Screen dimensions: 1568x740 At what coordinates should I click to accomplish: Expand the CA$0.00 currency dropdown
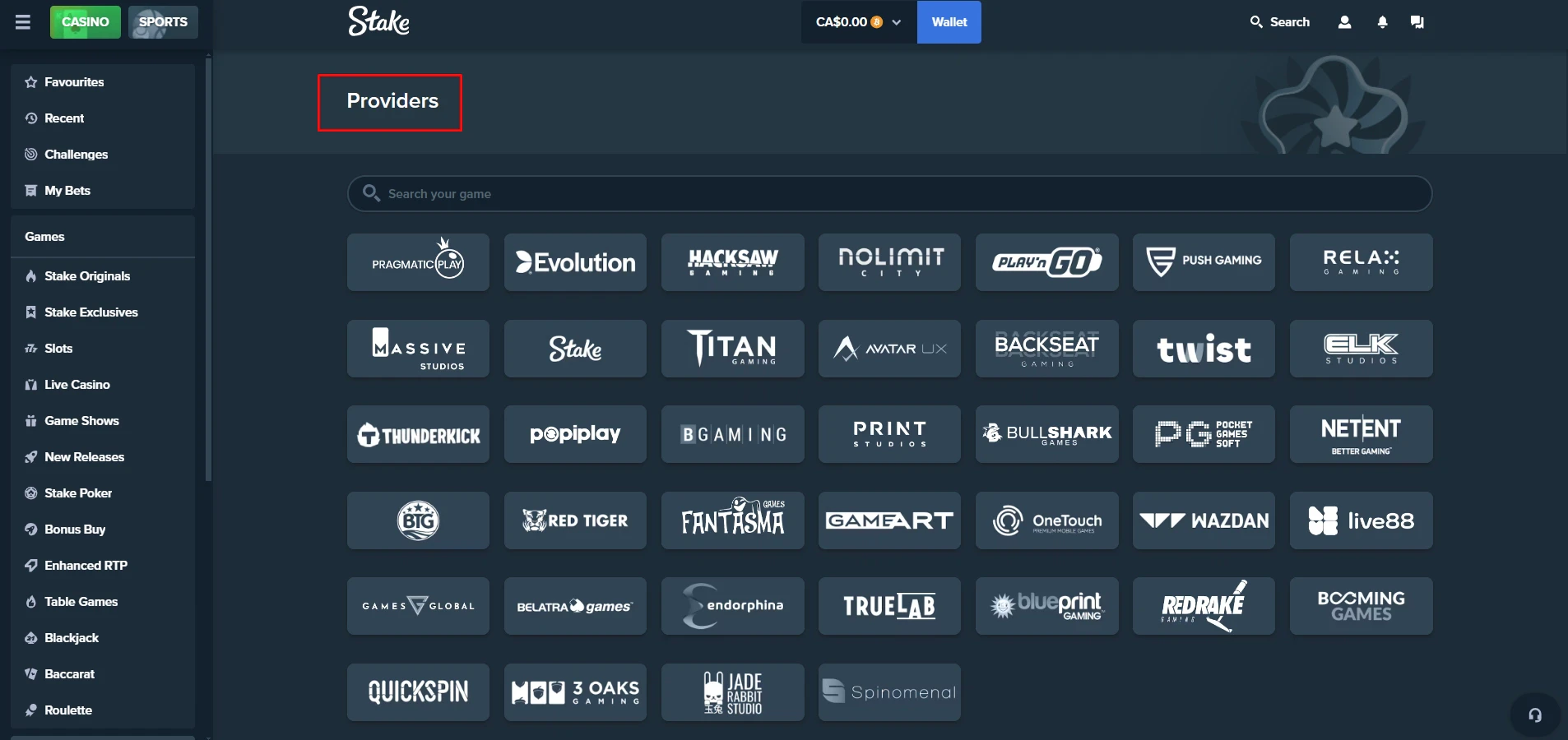(x=859, y=22)
